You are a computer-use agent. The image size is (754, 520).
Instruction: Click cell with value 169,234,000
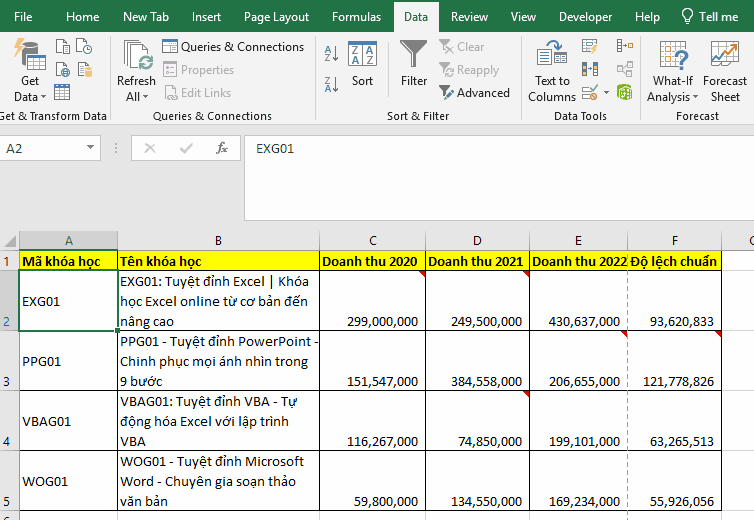click(578, 481)
